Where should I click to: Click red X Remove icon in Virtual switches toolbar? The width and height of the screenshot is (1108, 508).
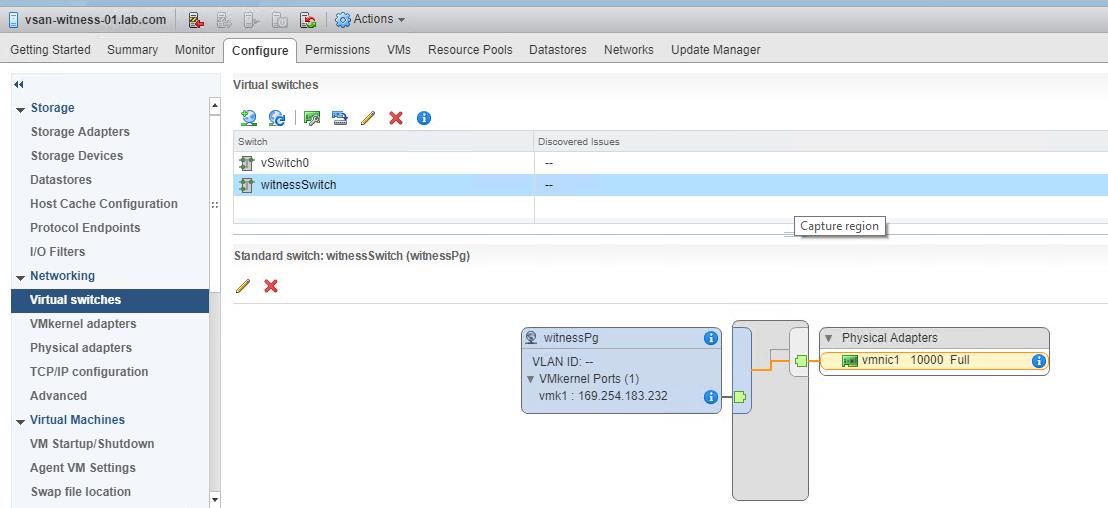396,118
